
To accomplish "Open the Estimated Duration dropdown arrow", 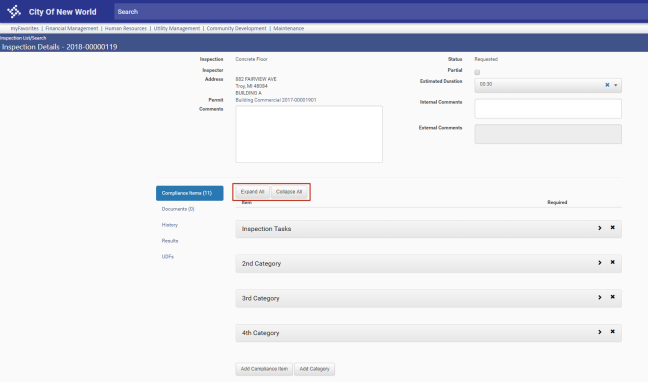I will [x=615, y=85].
